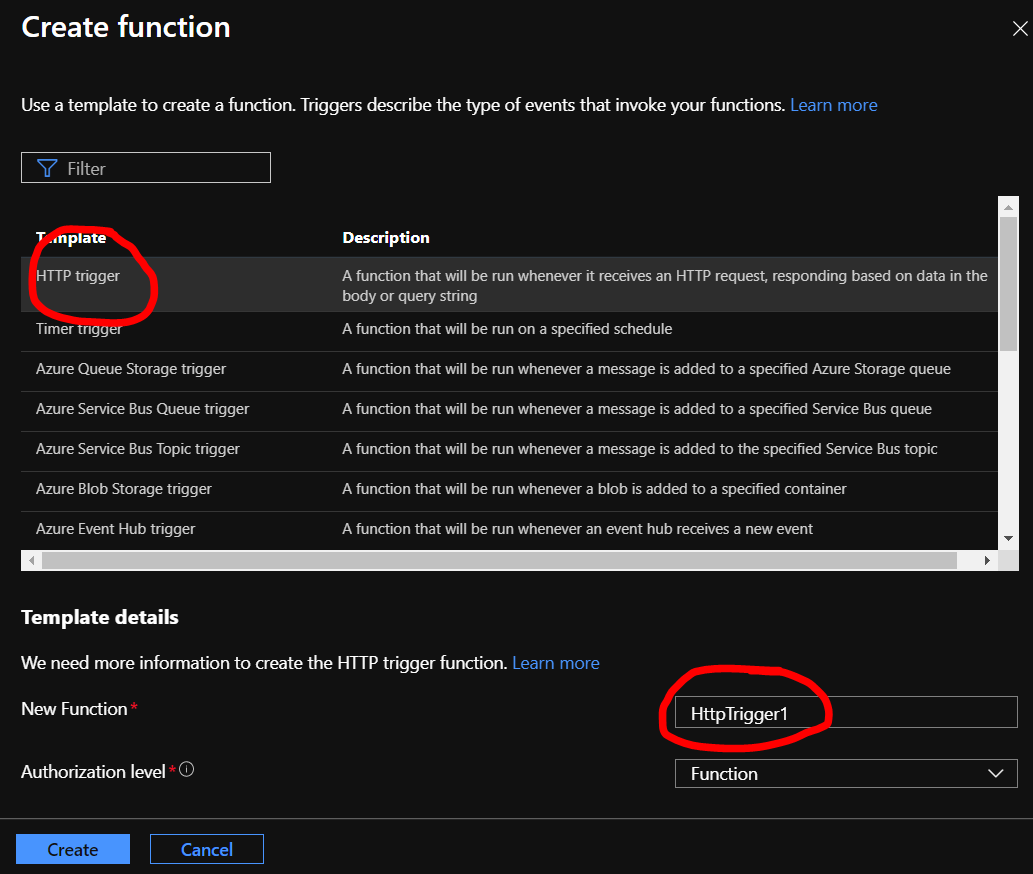Click the Authorization level info icon
Viewport: 1033px width, 874px height.
[x=186, y=769]
